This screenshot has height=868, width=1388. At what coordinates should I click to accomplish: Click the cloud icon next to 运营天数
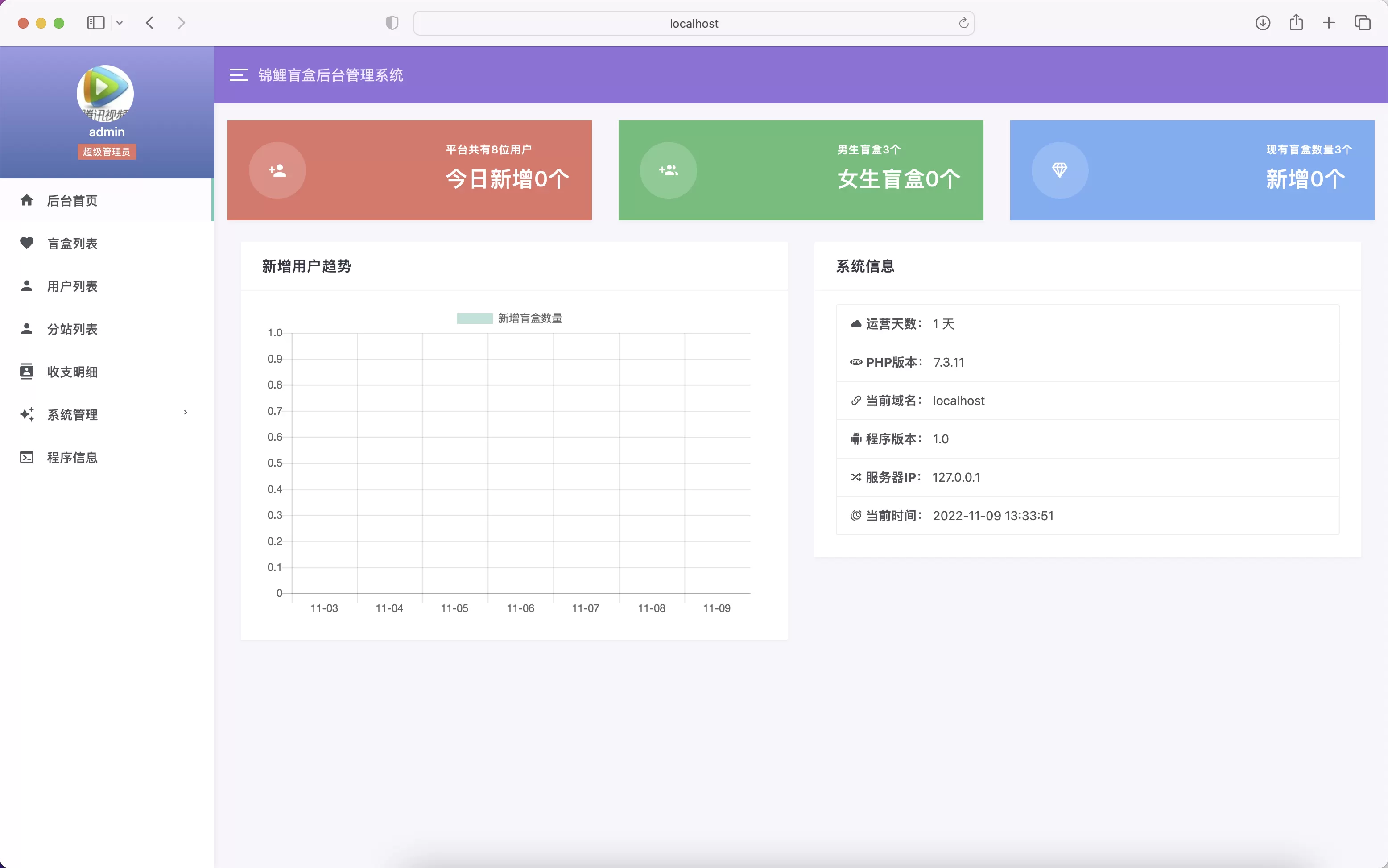856,324
